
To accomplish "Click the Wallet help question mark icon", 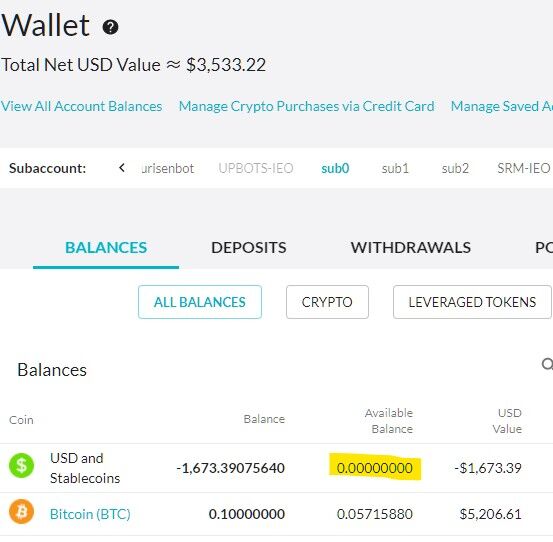I will click(x=110, y=27).
